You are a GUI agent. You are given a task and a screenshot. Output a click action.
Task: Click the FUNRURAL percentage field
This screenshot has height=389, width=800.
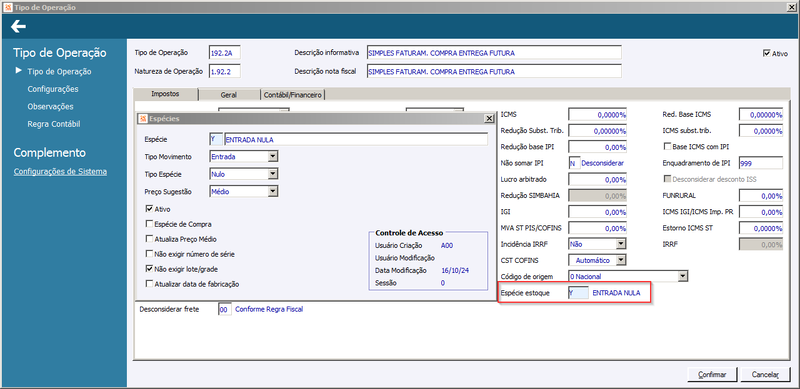coord(761,196)
